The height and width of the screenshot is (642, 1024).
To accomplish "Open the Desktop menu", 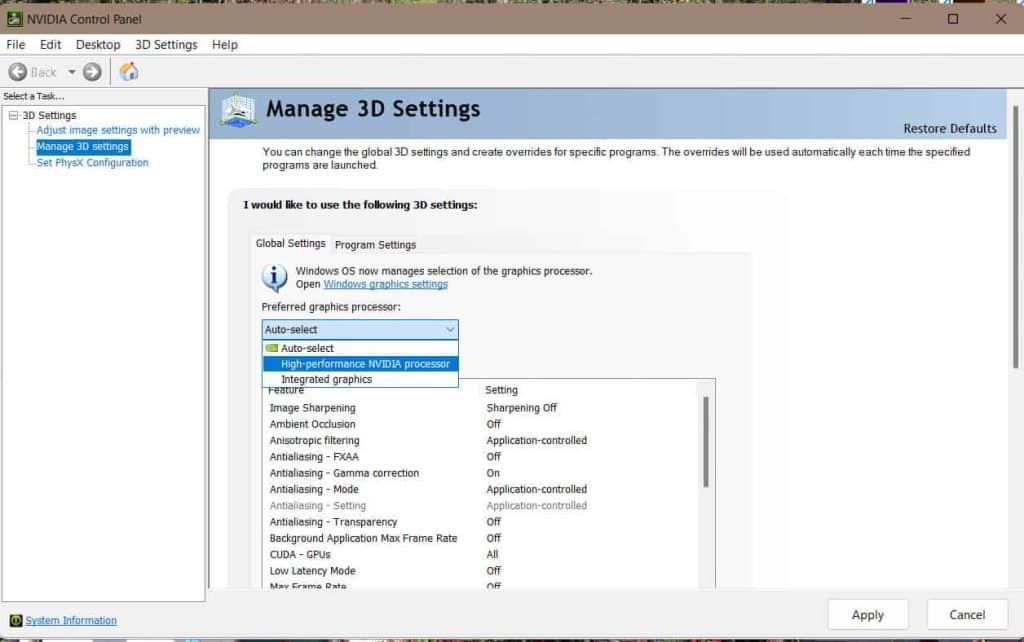I will click(x=98, y=44).
